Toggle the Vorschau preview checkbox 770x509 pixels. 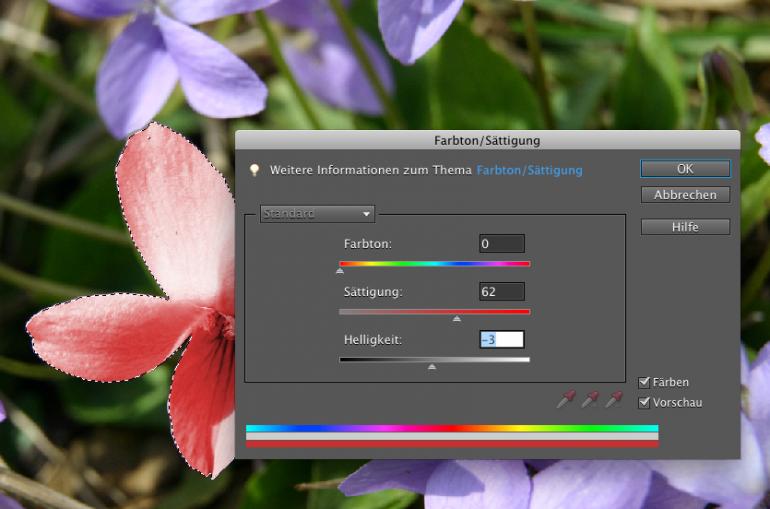point(644,402)
